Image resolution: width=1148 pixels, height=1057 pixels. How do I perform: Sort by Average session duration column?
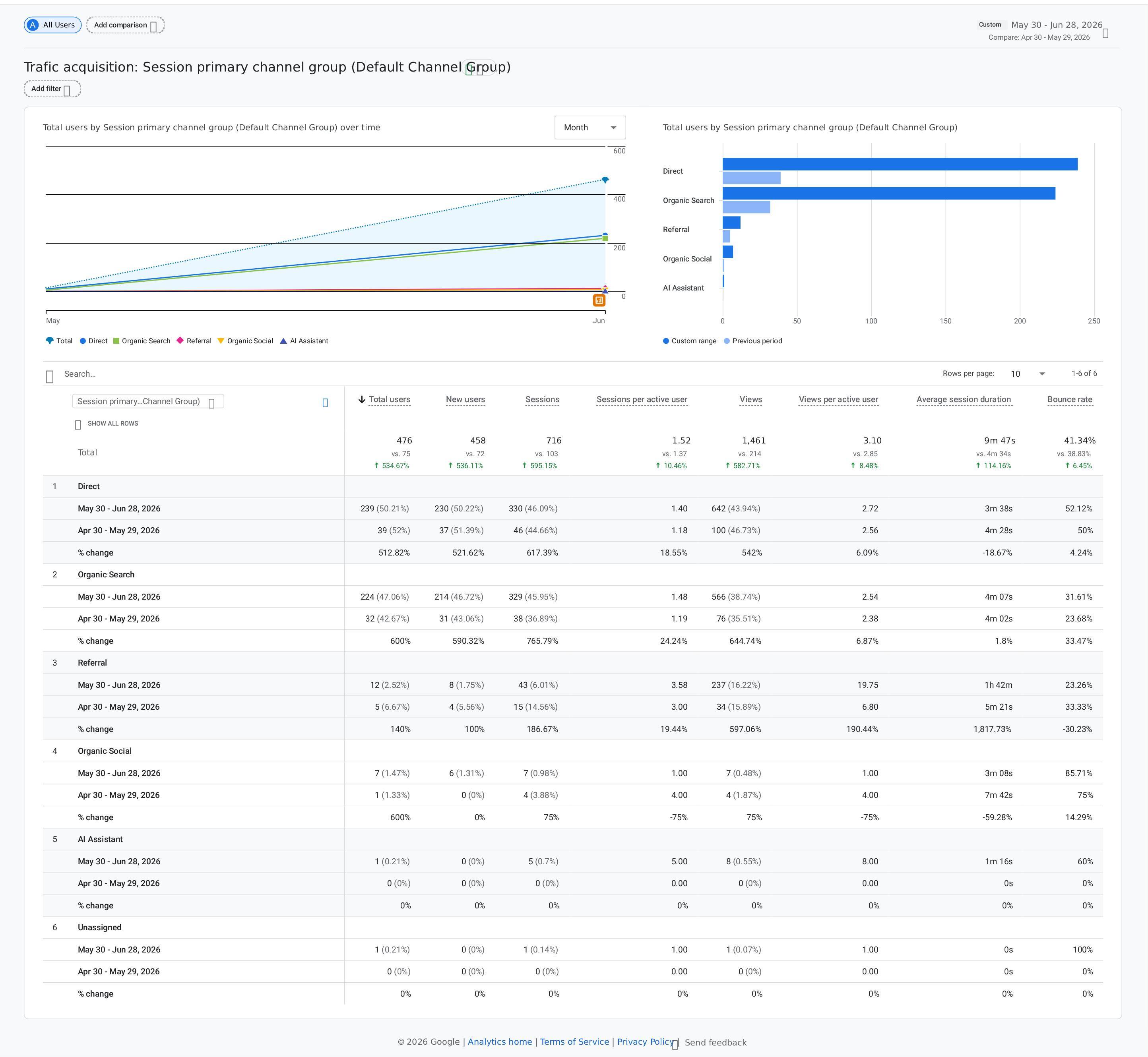click(964, 400)
